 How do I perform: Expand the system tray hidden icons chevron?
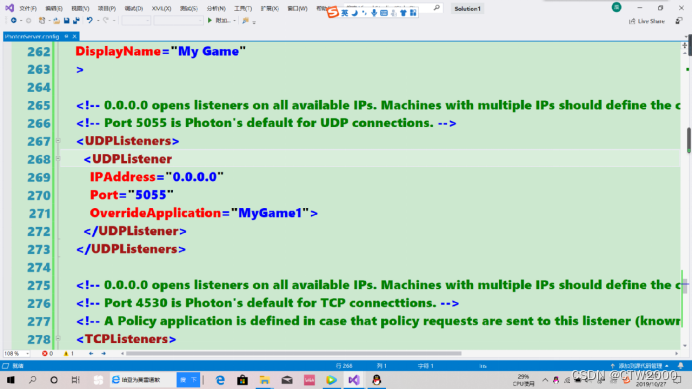coord(545,380)
